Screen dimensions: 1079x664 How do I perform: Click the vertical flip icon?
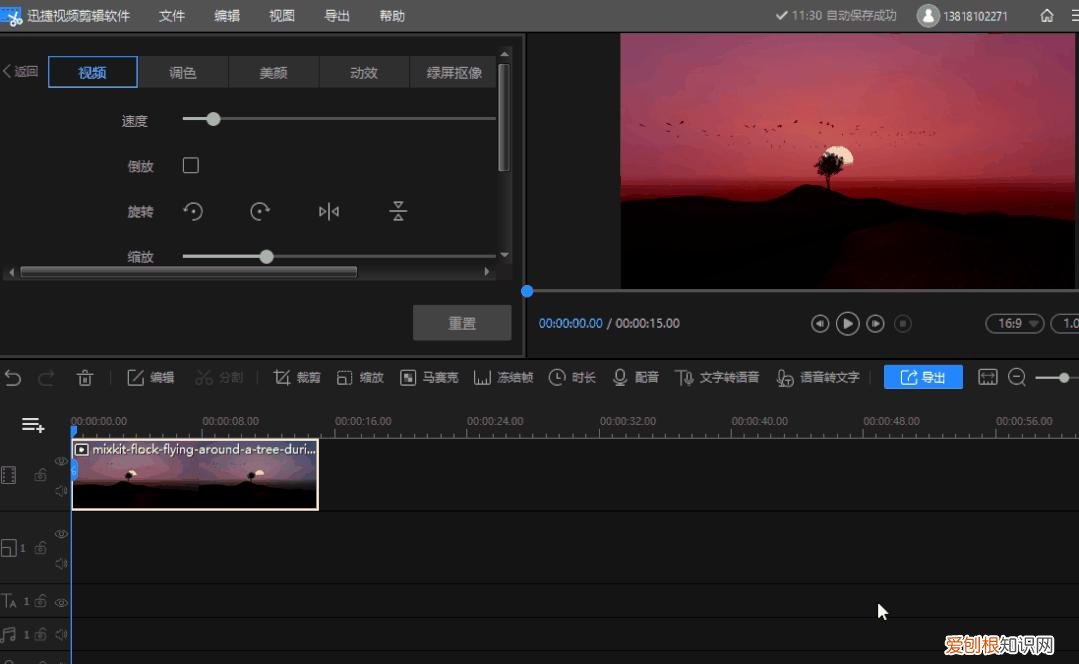(x=398, y=211)
